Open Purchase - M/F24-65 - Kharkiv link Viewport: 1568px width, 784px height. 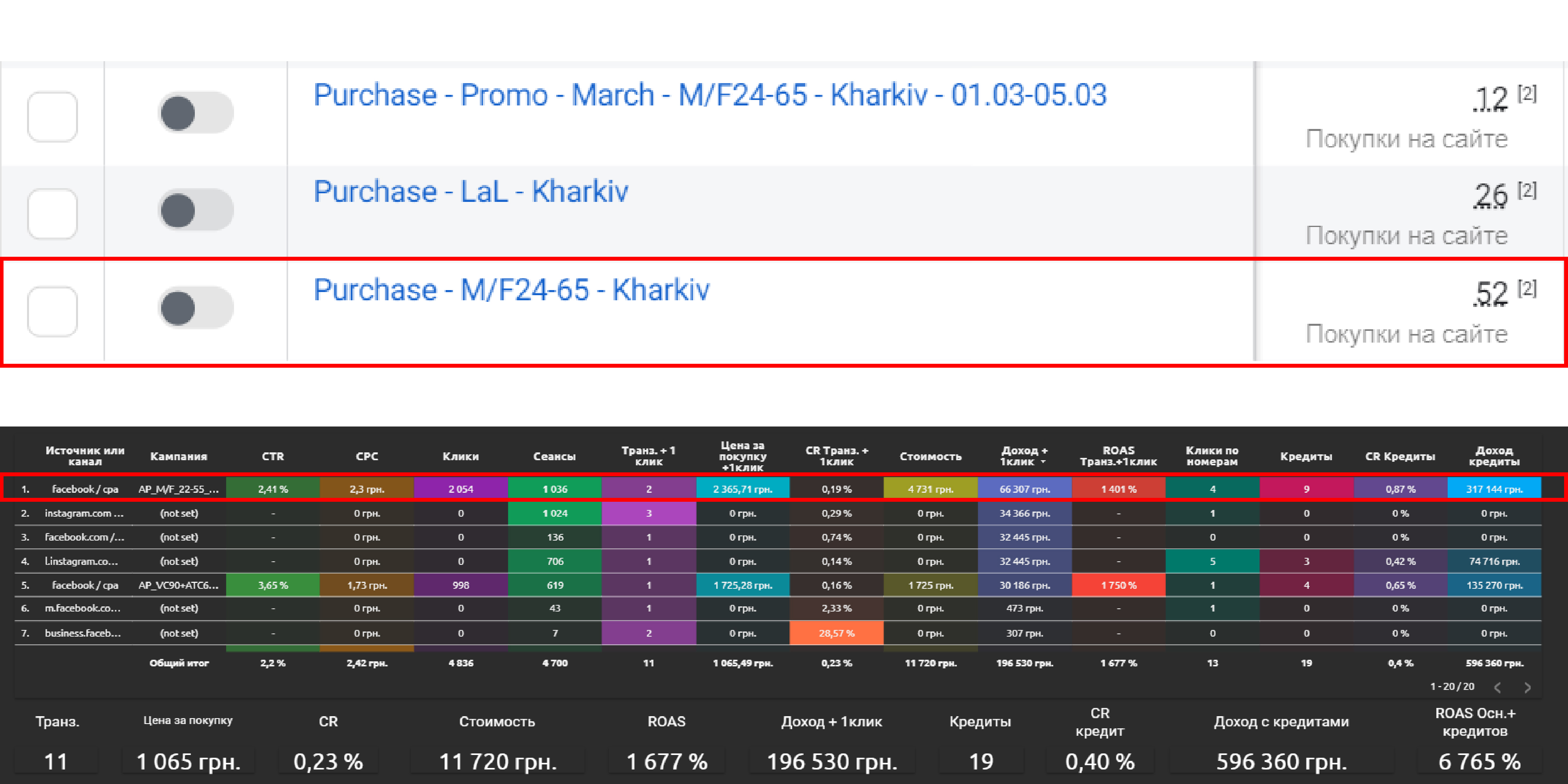coord(511,290)
